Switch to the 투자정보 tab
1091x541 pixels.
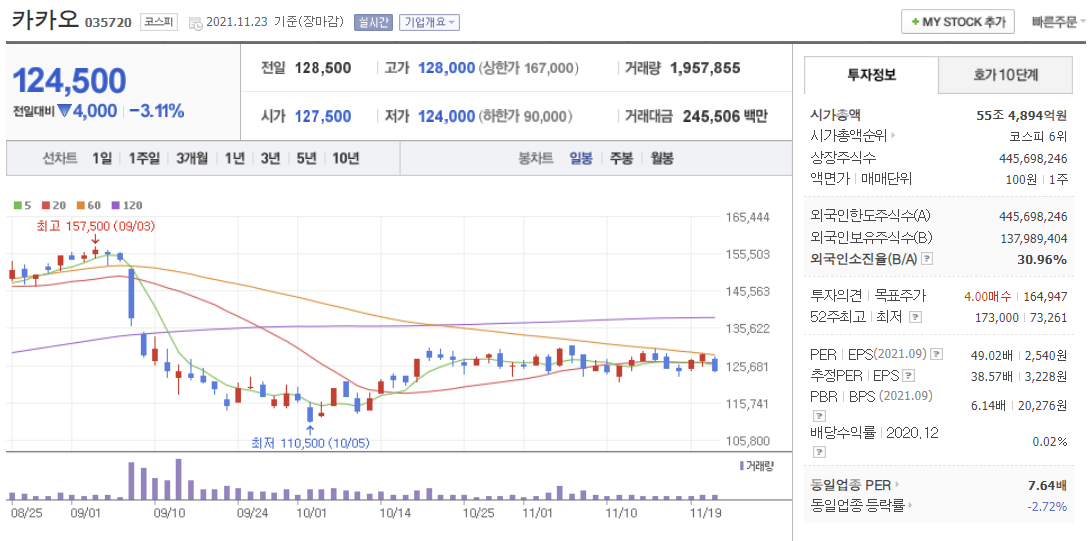pyautogui.click(x=871, y=75)
